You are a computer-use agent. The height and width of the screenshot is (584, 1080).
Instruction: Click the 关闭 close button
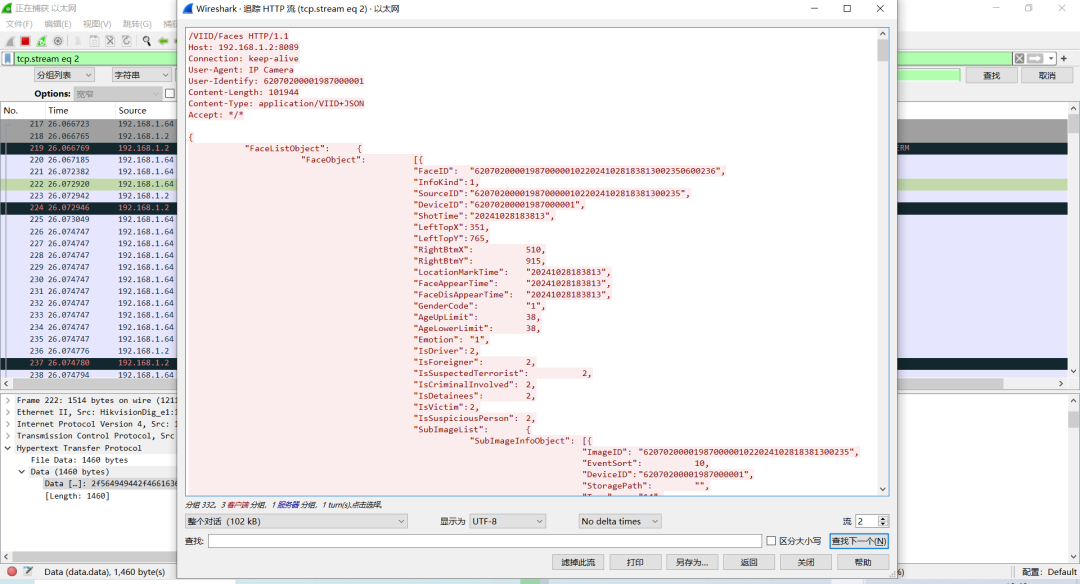(x=806, y=563)
